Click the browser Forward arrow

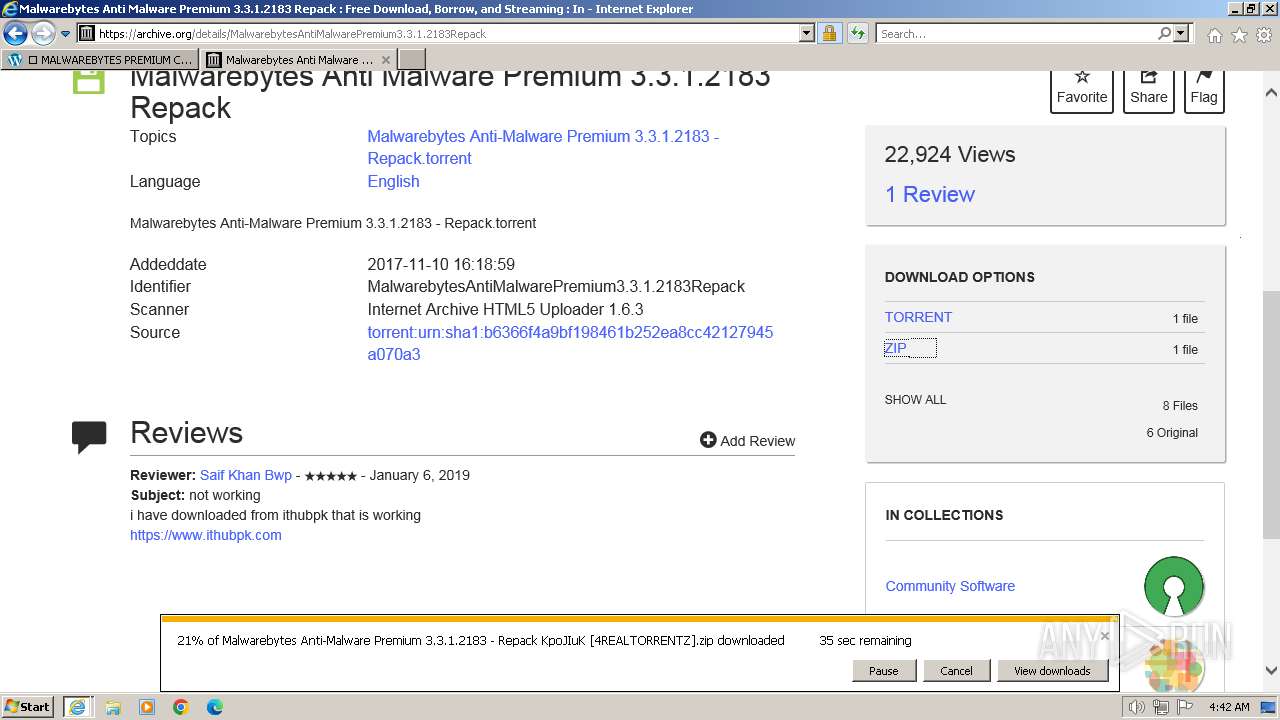pos(43,33)
